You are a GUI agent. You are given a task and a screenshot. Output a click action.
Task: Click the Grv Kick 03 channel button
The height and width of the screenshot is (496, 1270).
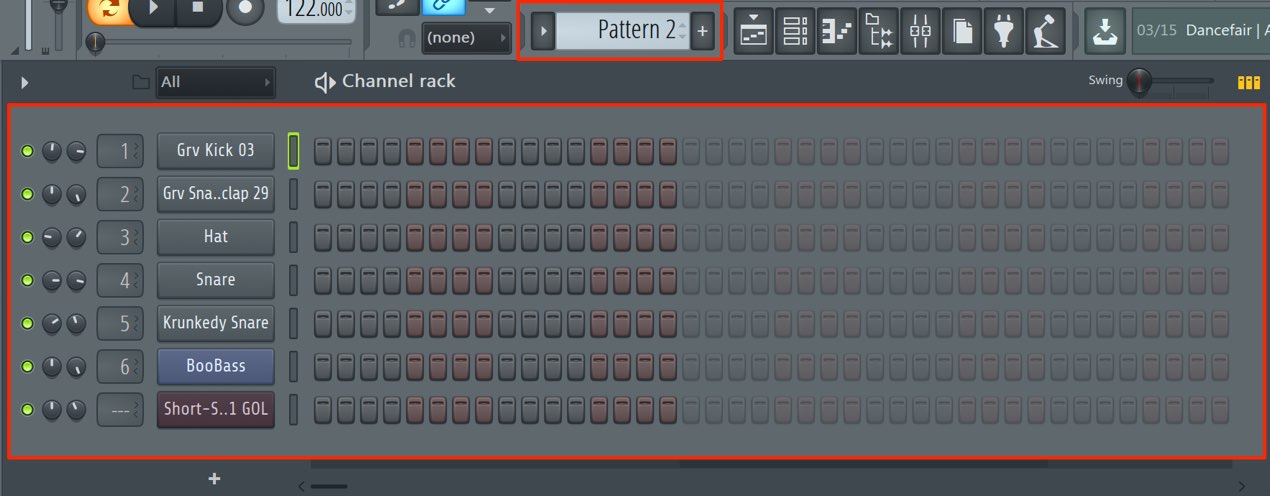point(215,151)
